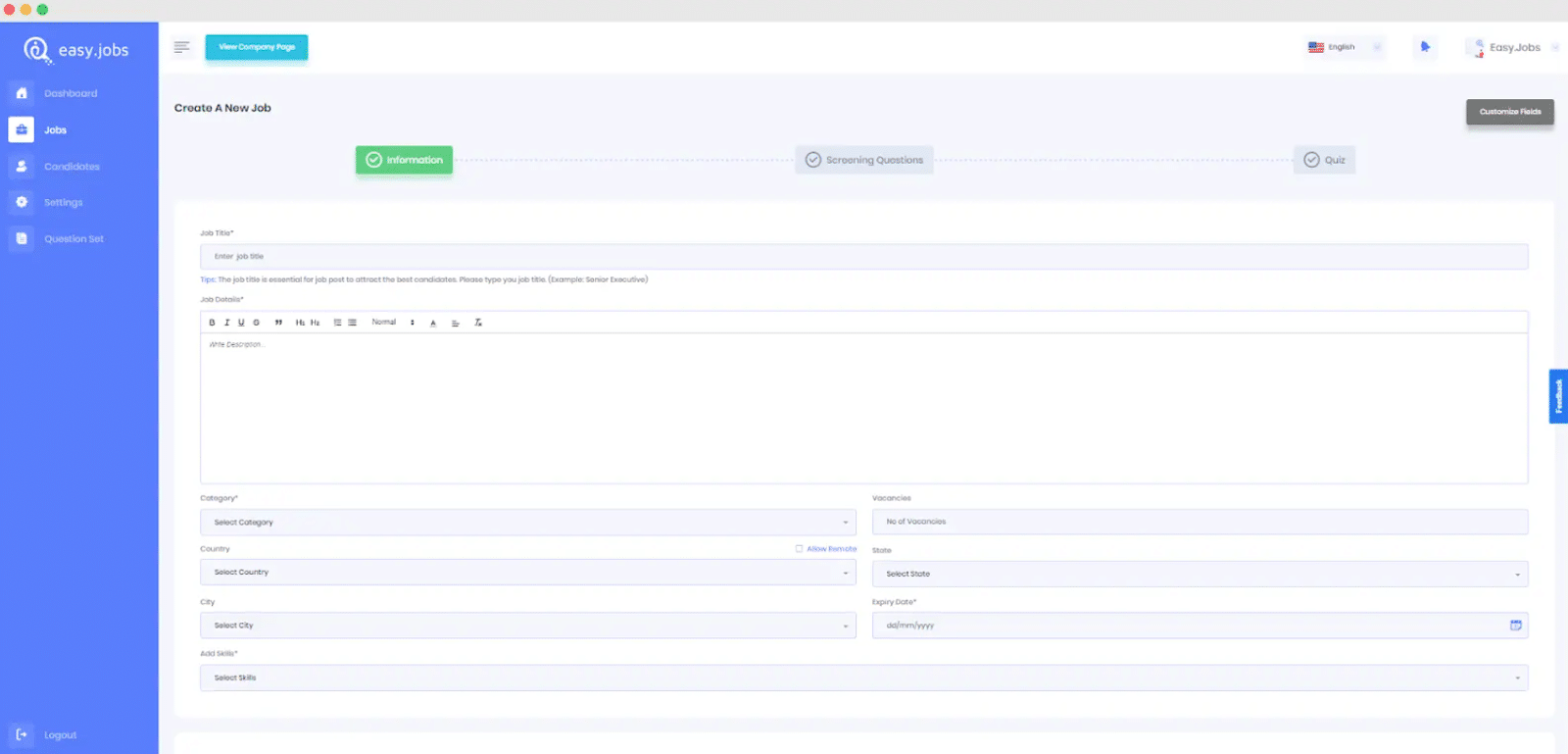The image size is (1568, 754).
Task: Open Dashboard from the sidebar
Action: tap(71, 93)
